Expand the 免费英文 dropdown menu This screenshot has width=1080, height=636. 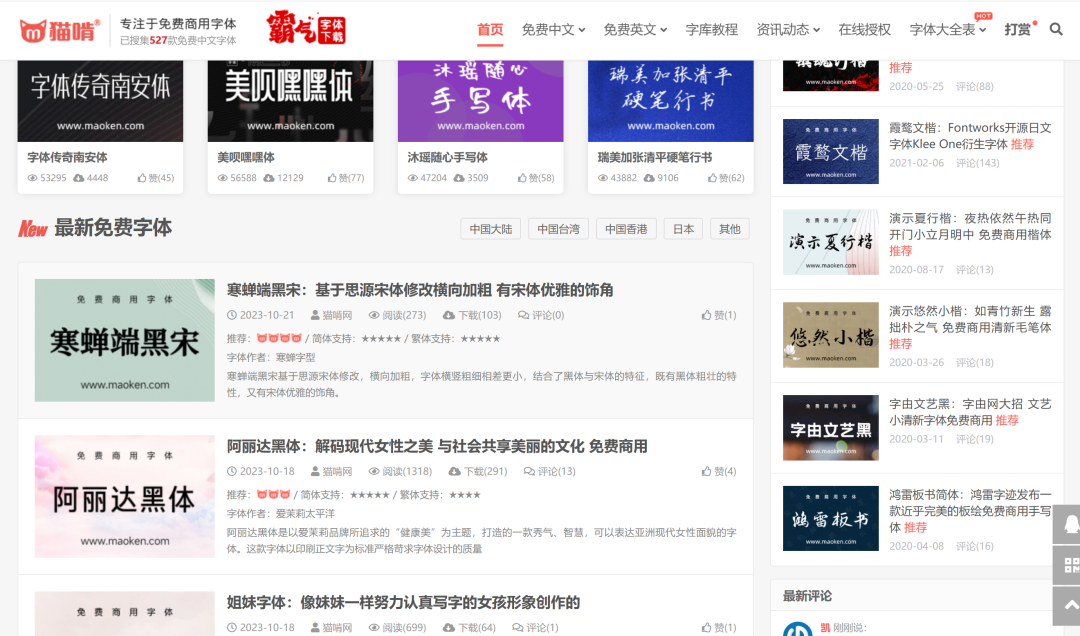coord(635,30)
